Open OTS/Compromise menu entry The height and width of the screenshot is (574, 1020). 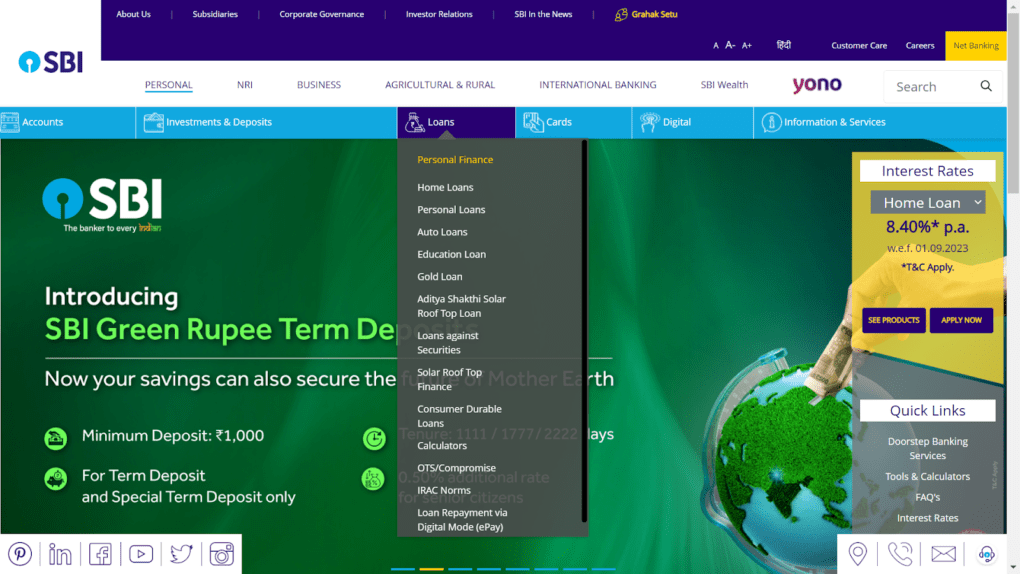coord(456,468)
